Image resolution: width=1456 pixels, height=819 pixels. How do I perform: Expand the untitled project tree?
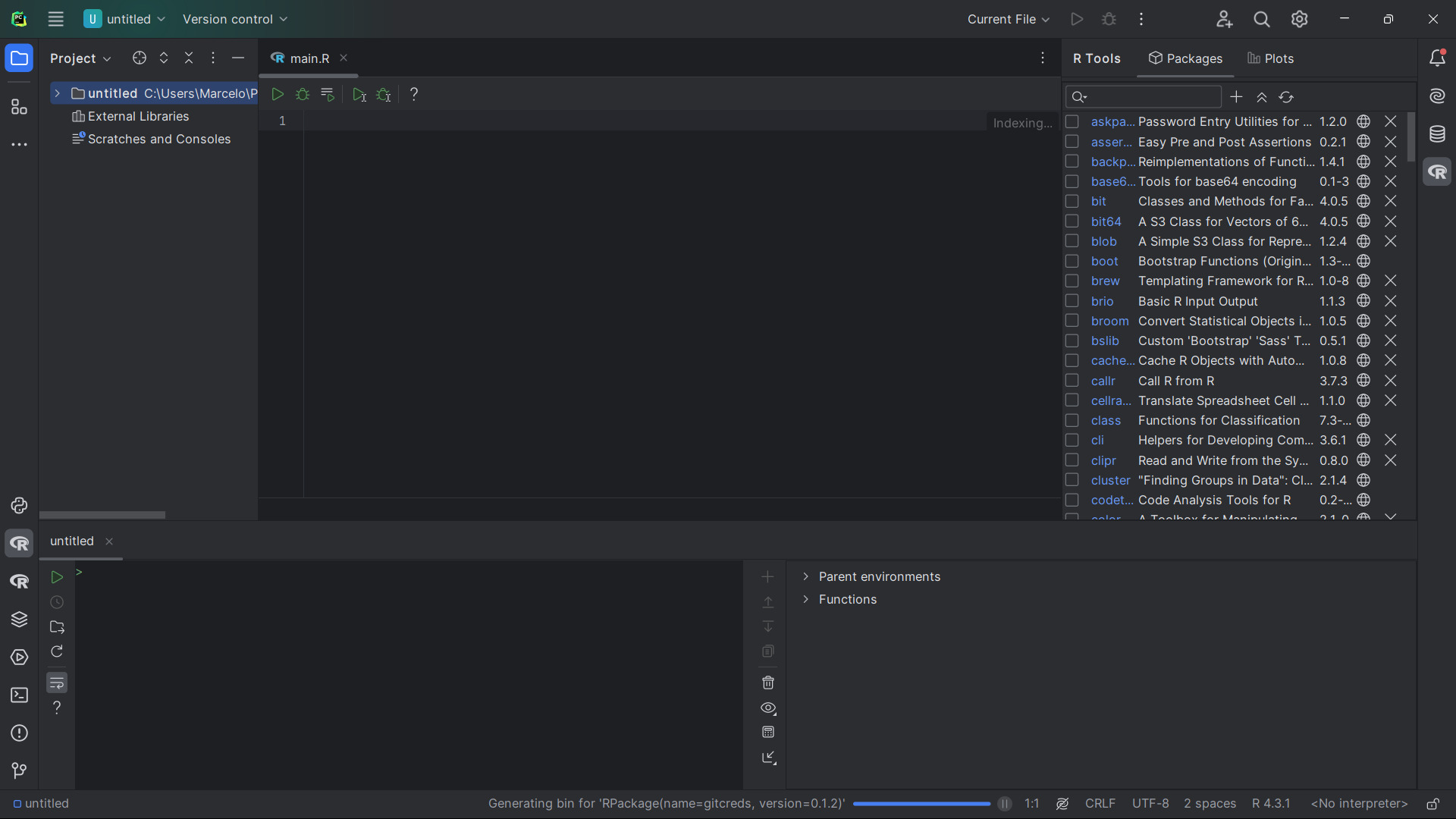pos(57,93)
